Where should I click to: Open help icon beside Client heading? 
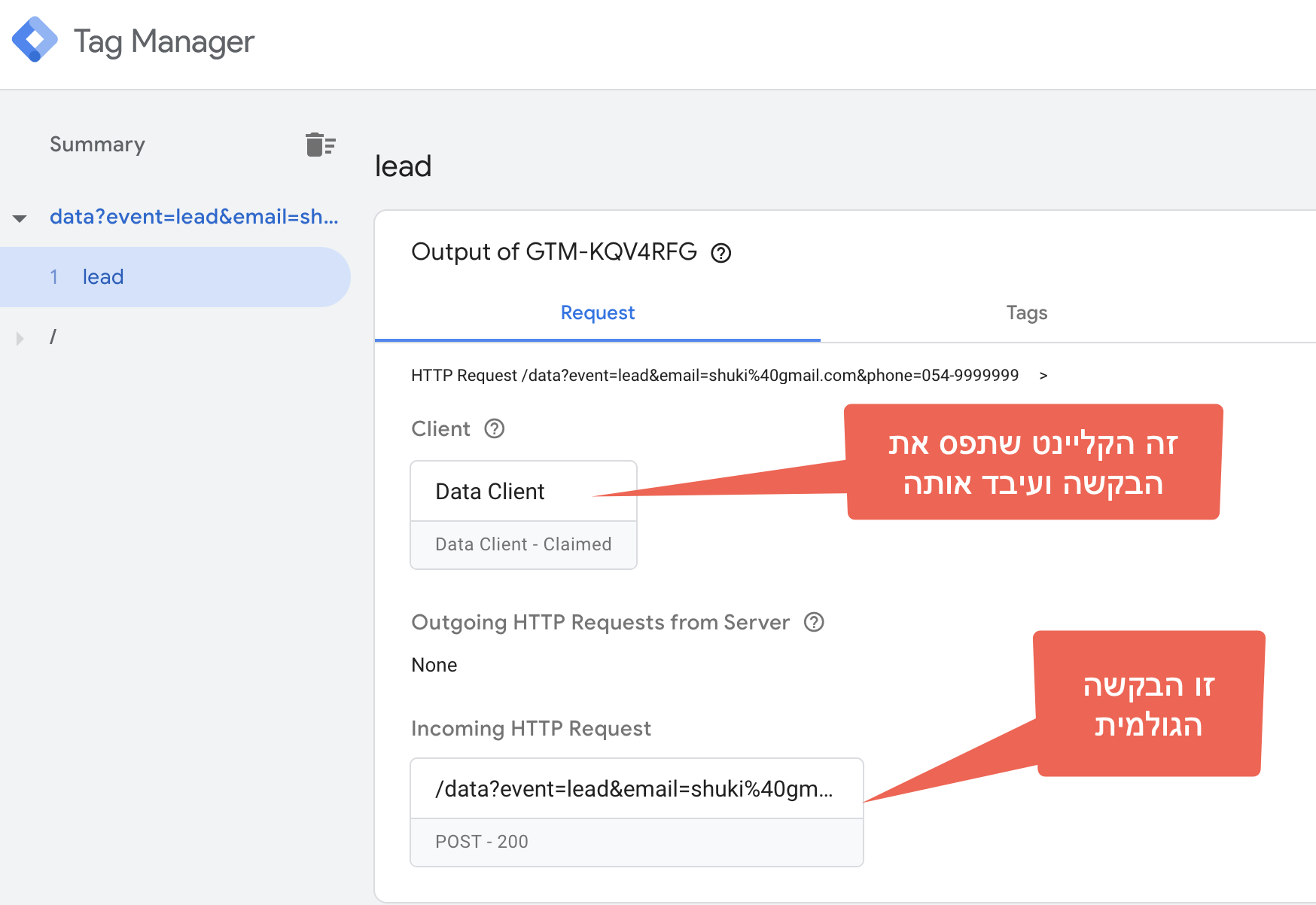[x=495, y=428]
